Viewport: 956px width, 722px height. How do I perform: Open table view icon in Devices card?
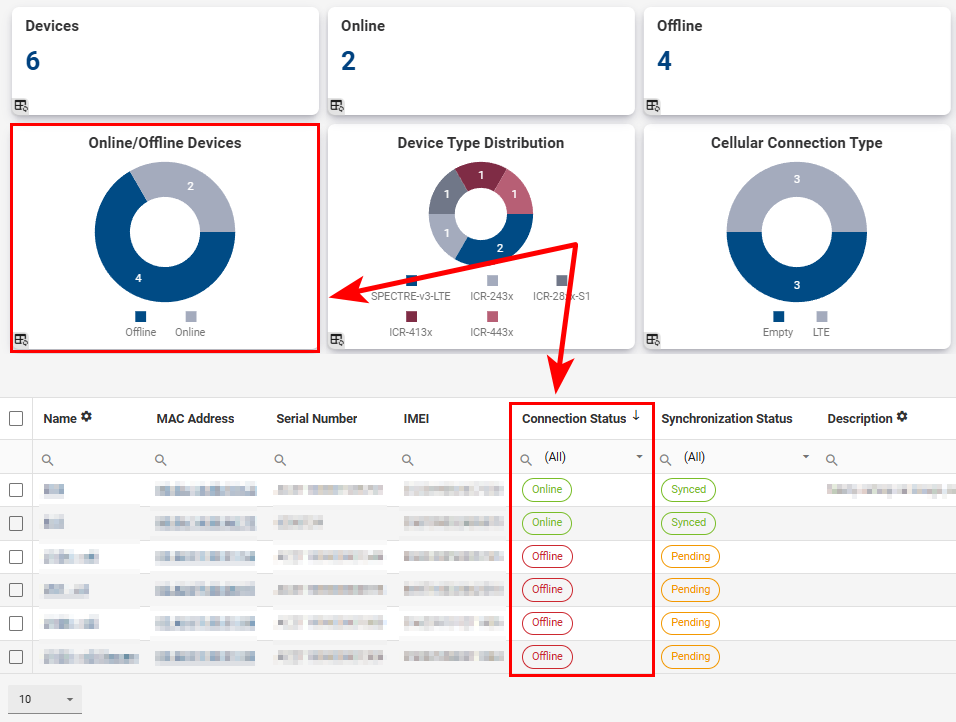coord(21,105)
